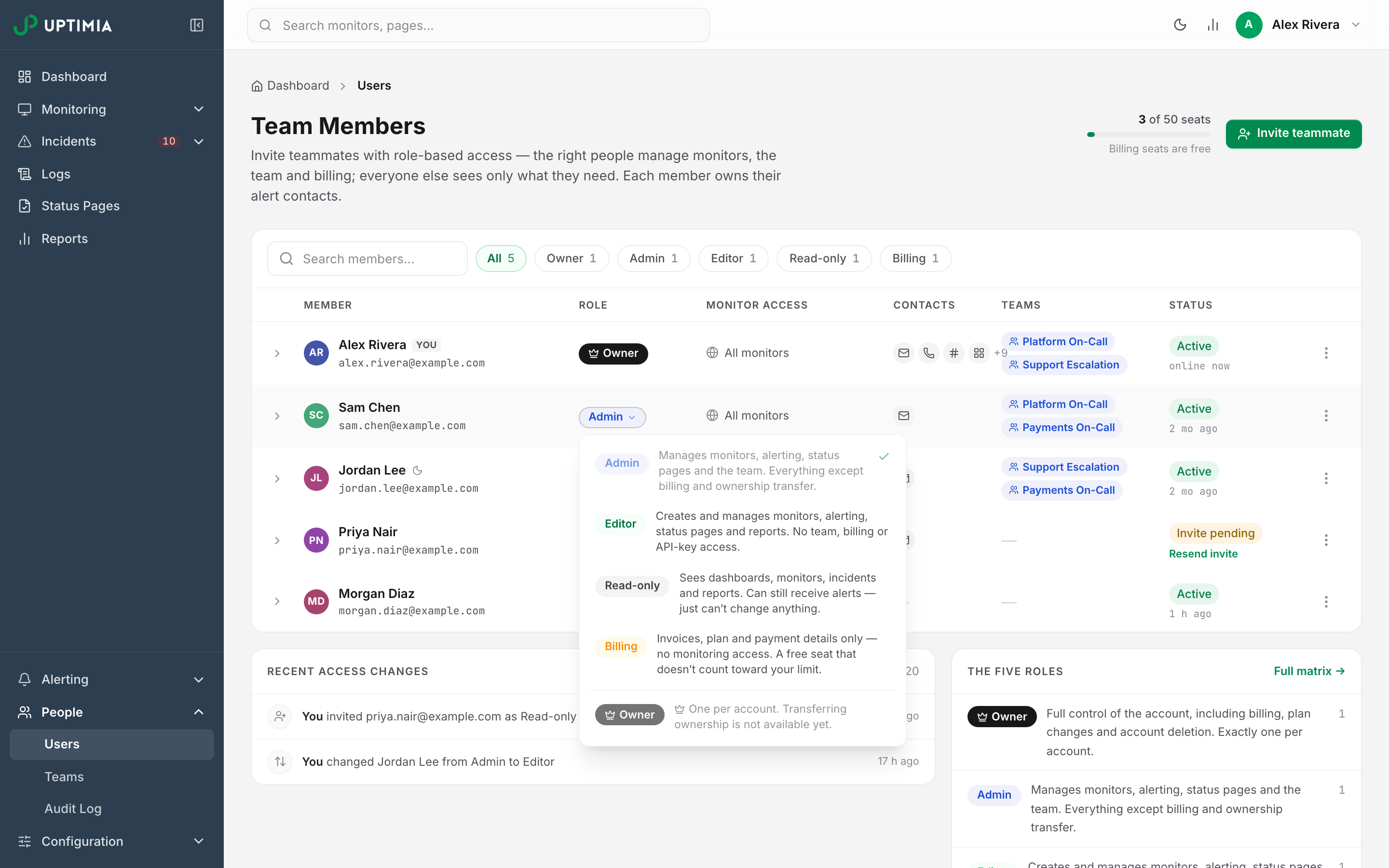Select the Read-only role option in dropdown
Screen dimensions: 1389x868
742,593
